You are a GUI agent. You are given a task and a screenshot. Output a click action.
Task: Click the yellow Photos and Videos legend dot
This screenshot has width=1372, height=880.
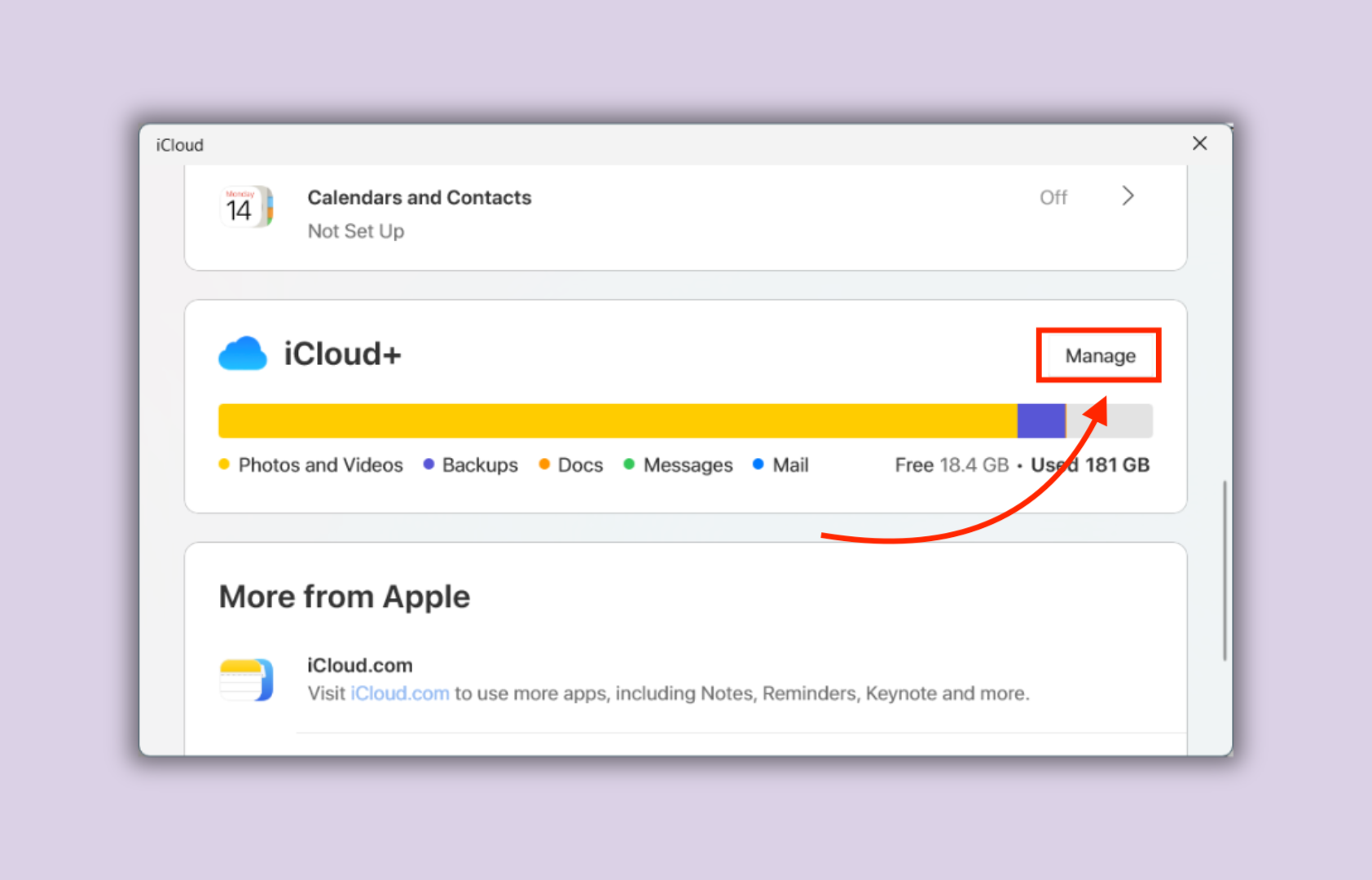coord(224,464)
